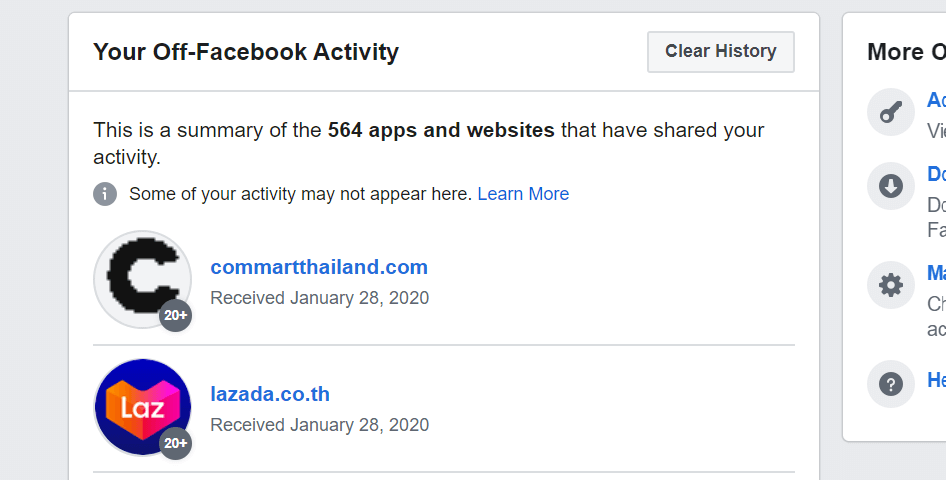
Task: Open the blue link beside key icon
Action: (x=936, y=100)
